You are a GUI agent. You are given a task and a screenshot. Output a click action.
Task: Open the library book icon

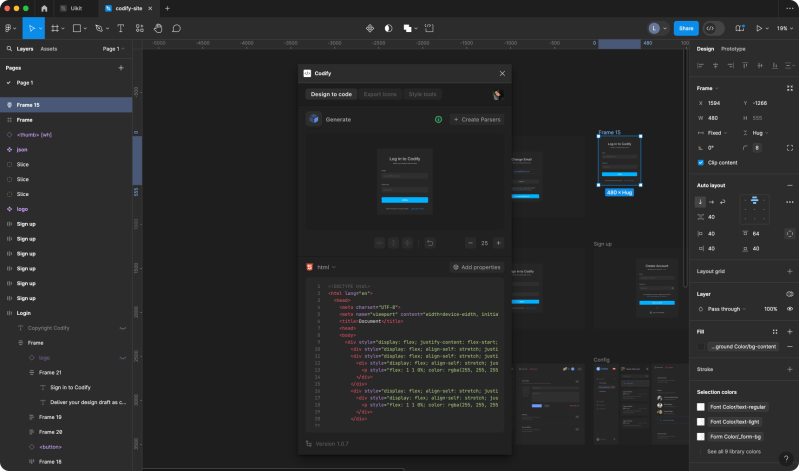pos(739,29)
